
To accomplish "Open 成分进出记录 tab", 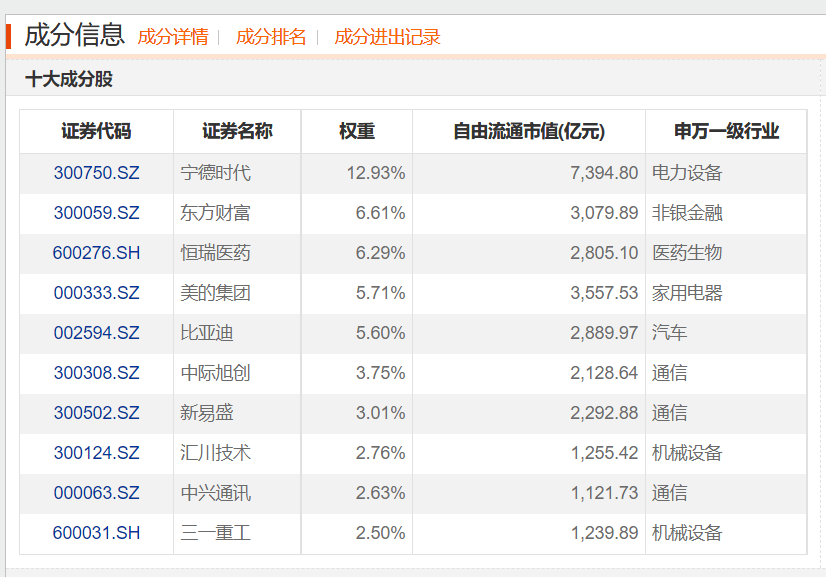I will tap(387, 37).
